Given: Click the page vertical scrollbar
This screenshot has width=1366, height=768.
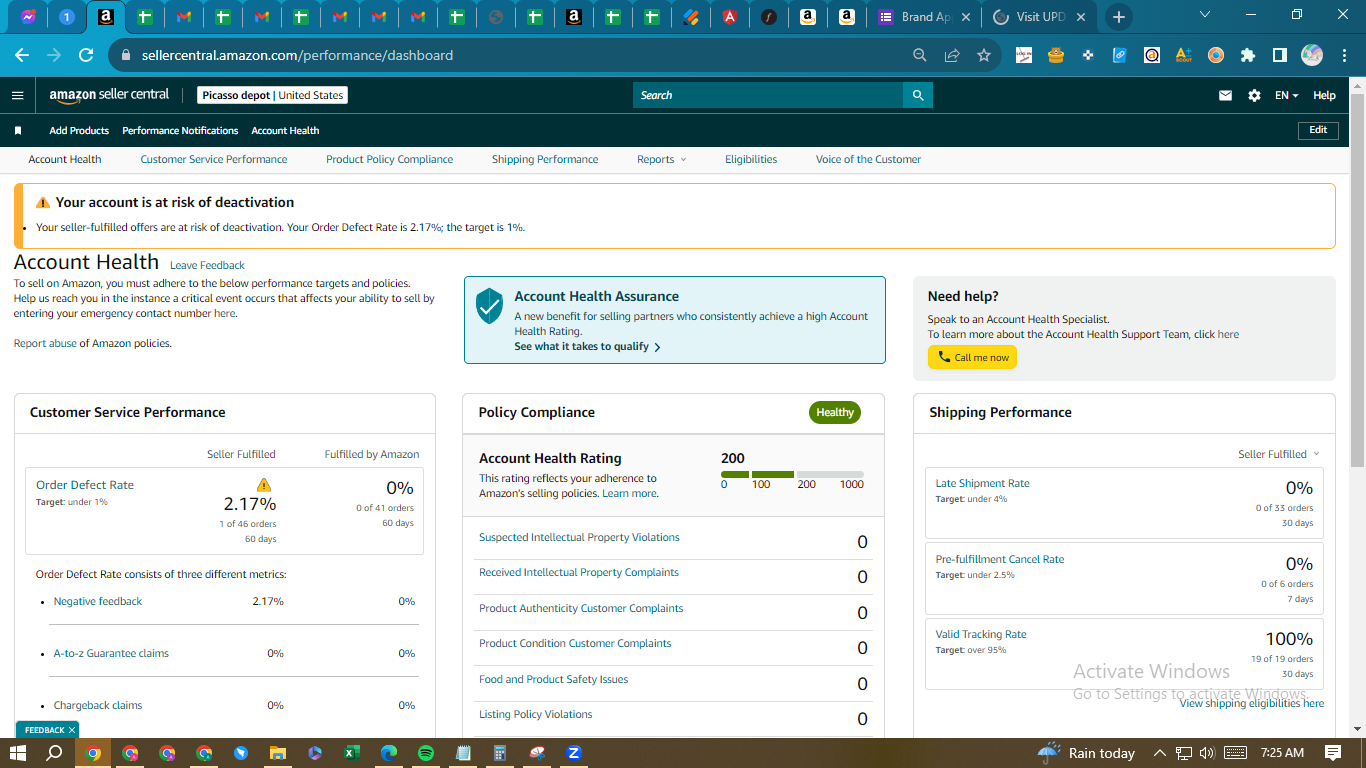Looking at the screenshot, I should (x=1357, y=280).
